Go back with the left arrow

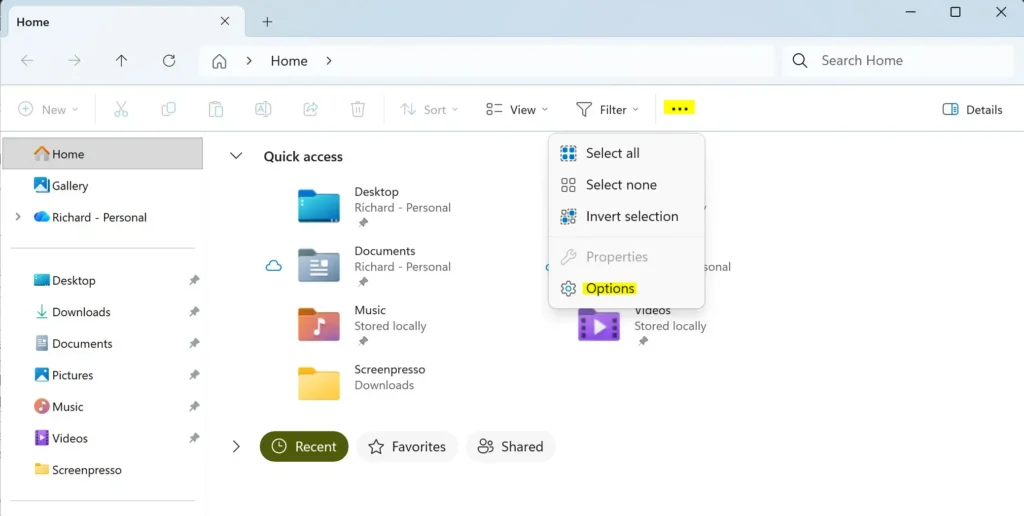click(x=27, y=60)
